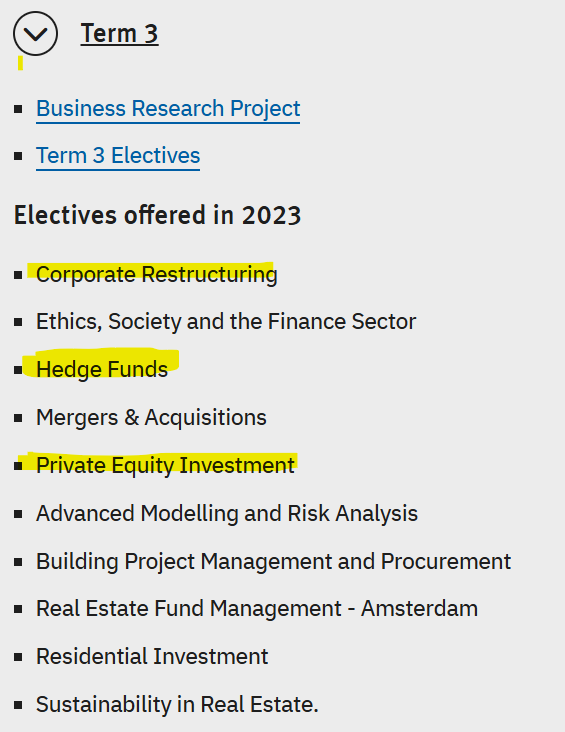565x732 pixels.
Task: Select the Corporate Restructuring elective text
Action: coord(157,274)
